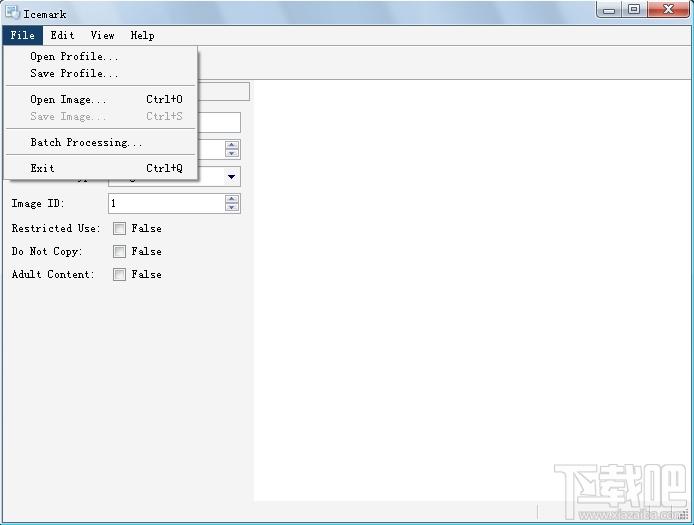The height and width of the screenshot is (525, 694).
Task: Choose Open Profile... from File menu
Action: [x=101, y=57]
